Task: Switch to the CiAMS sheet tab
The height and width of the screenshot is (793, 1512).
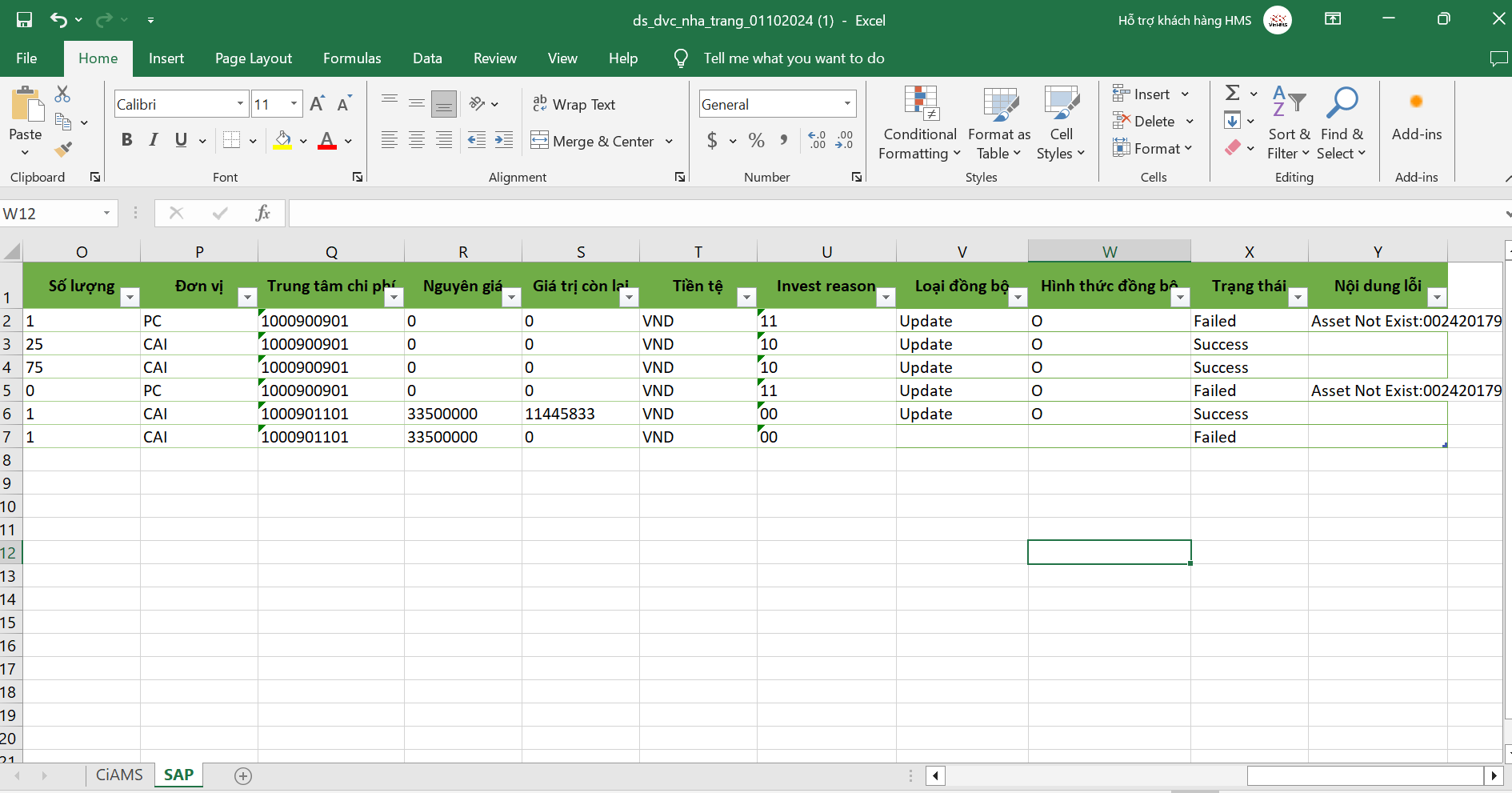Action: tap(119, 775)
